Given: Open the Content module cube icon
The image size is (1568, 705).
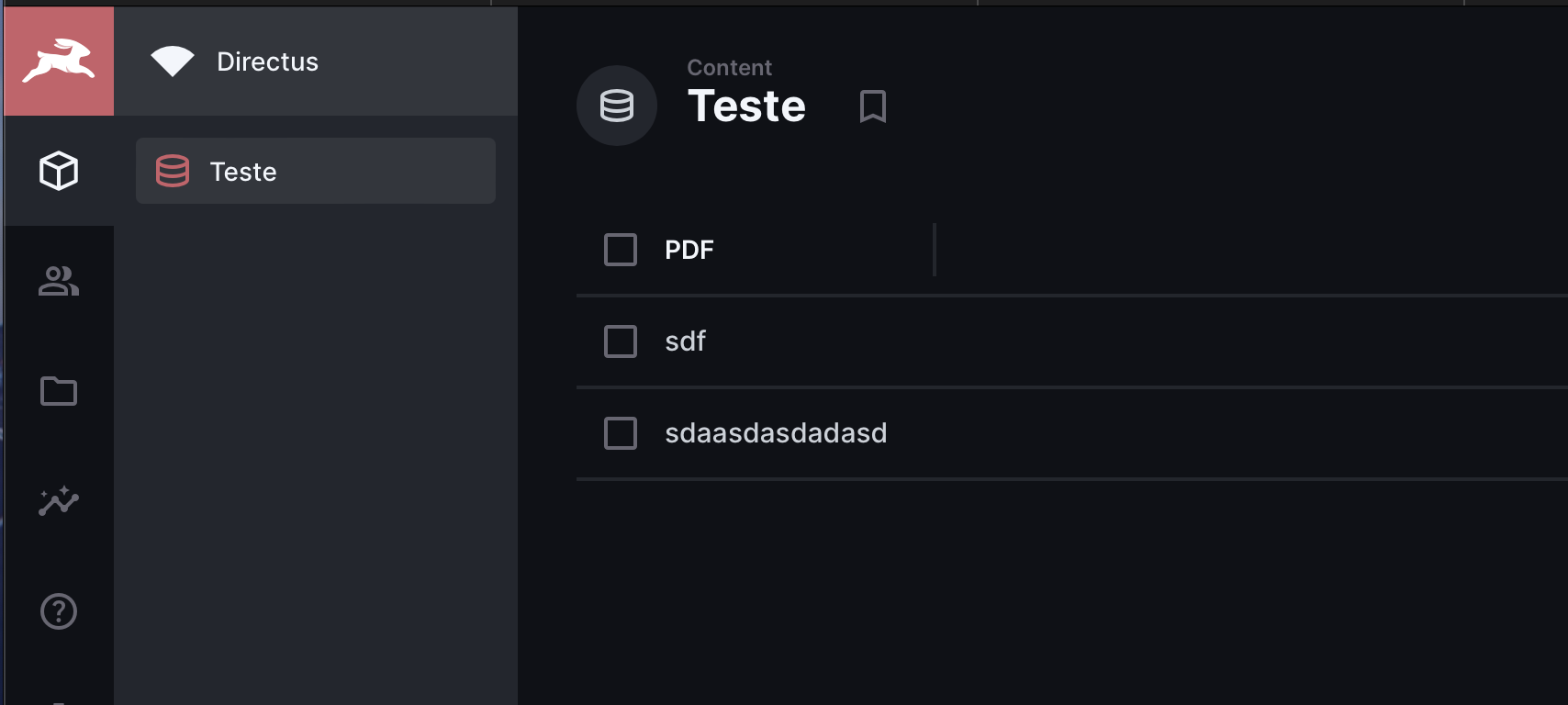Looking at the screenshot, I should 59,171.
